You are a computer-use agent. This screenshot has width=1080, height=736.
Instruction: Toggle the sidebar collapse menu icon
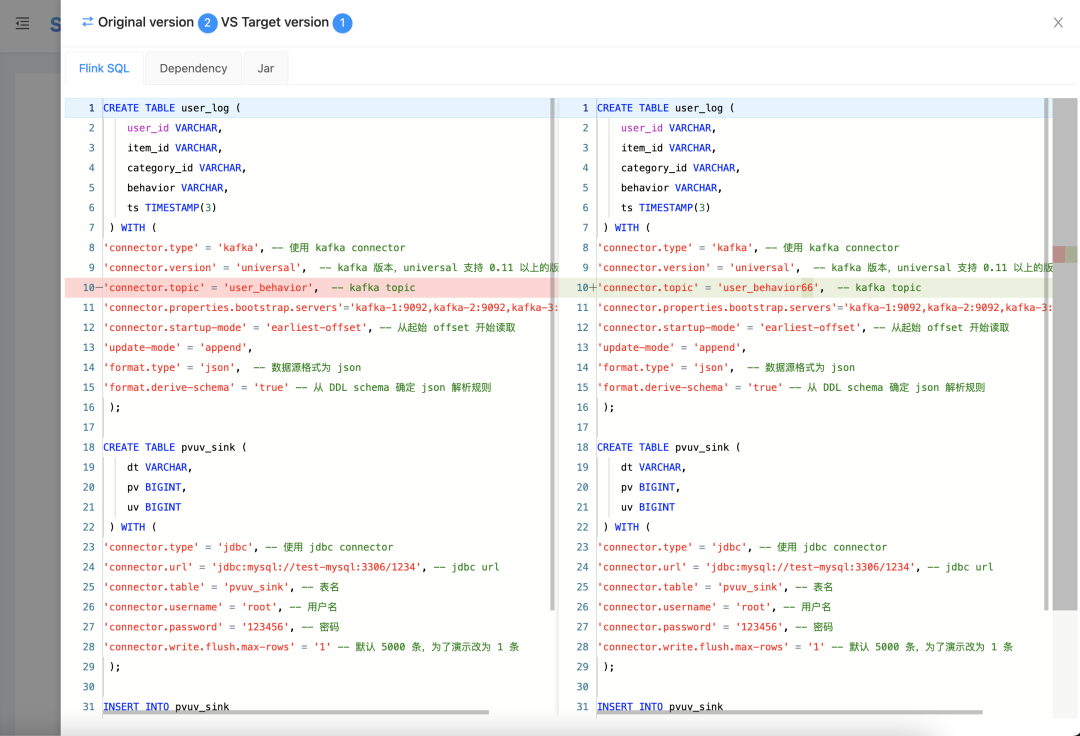(22, 23)
